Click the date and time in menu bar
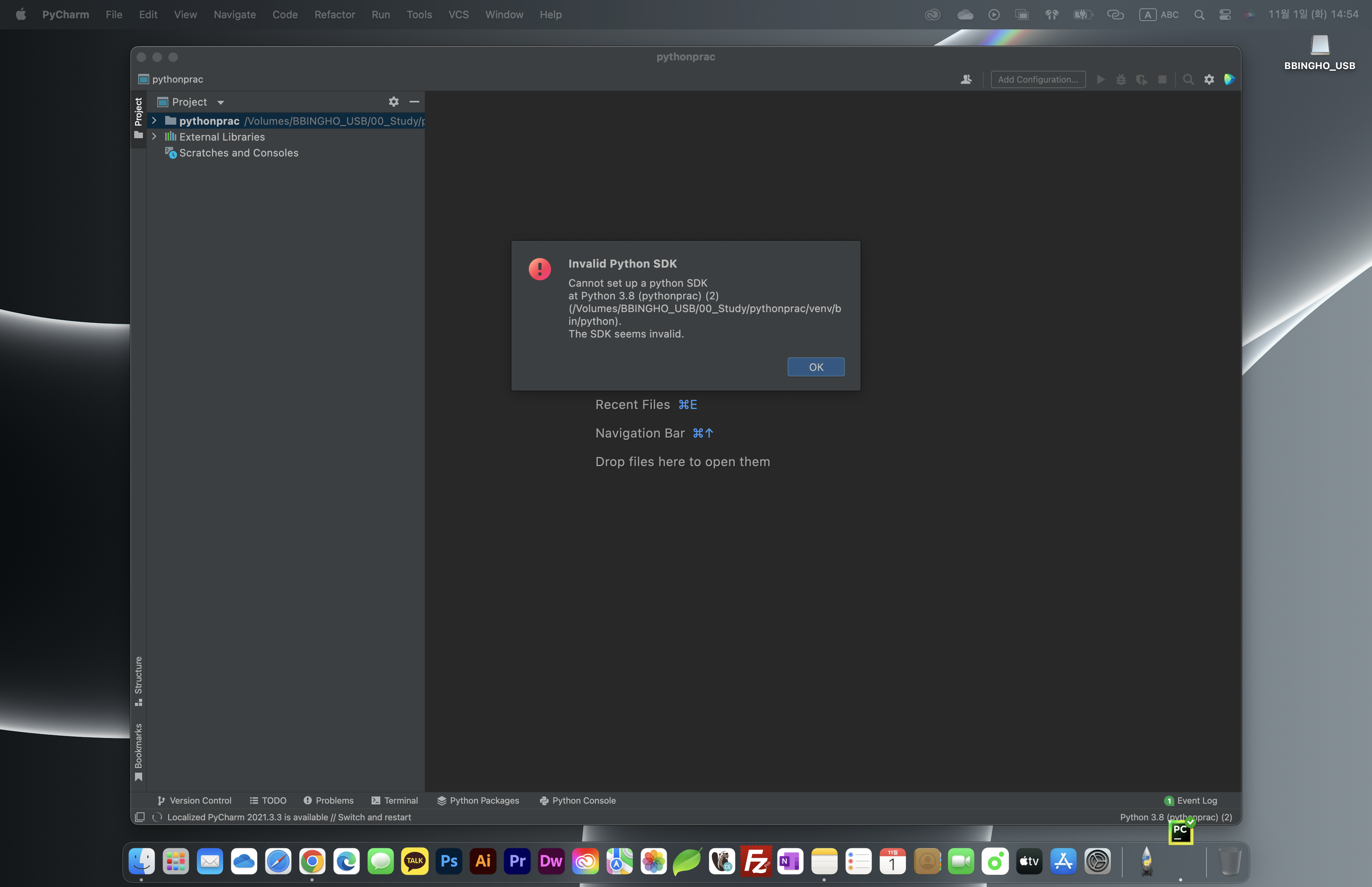The image size is (1372, 887). 1313,14
